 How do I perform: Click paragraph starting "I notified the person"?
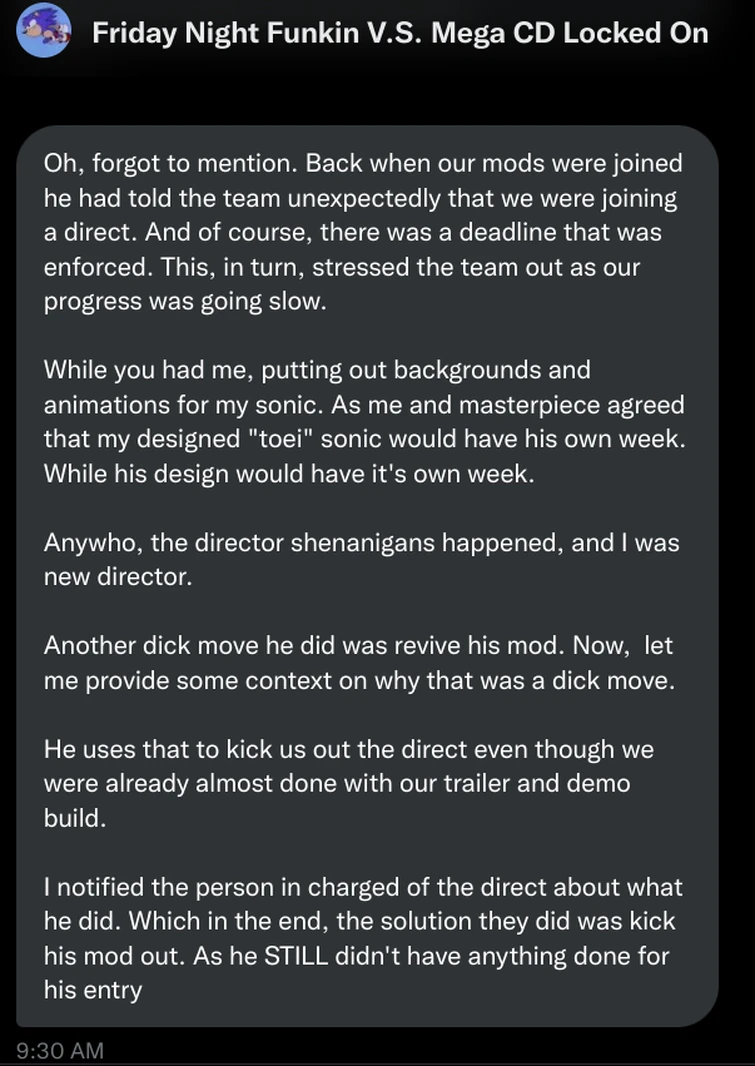(x=363, y=938)
